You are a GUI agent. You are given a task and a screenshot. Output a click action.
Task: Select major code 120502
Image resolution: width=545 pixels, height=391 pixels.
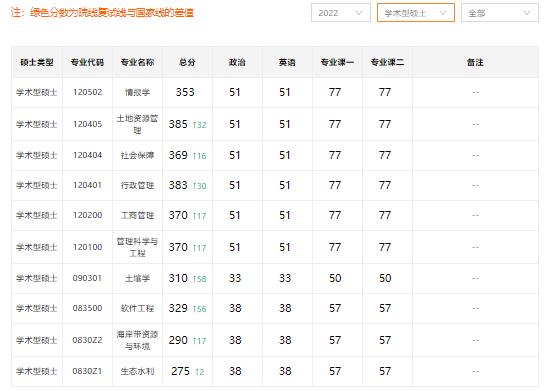(87, 92)
